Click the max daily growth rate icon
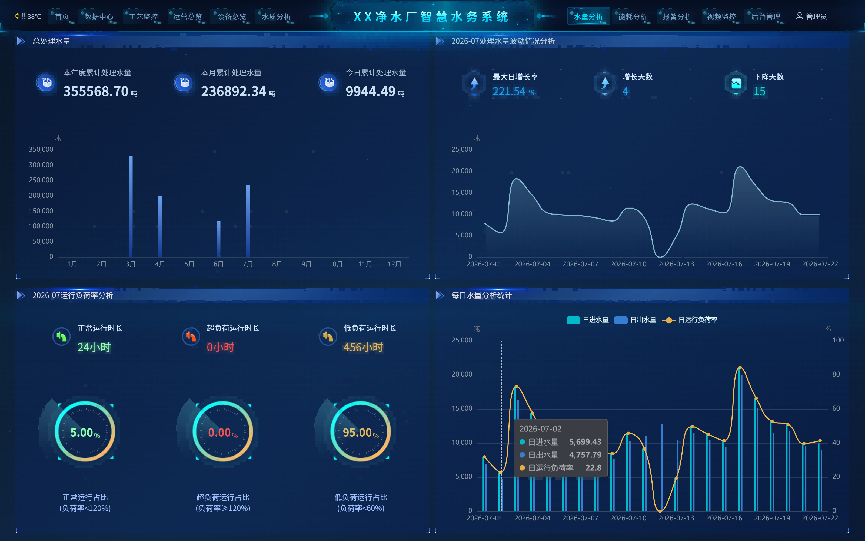Screen dimensions: 865x541 (474, 83)
